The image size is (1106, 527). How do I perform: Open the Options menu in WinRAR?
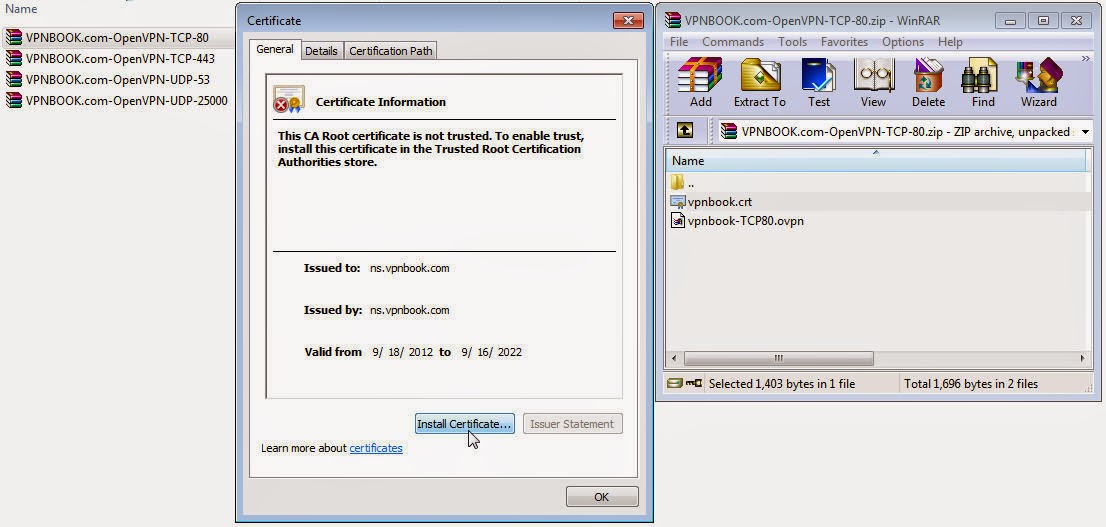[x=903, y=42]
